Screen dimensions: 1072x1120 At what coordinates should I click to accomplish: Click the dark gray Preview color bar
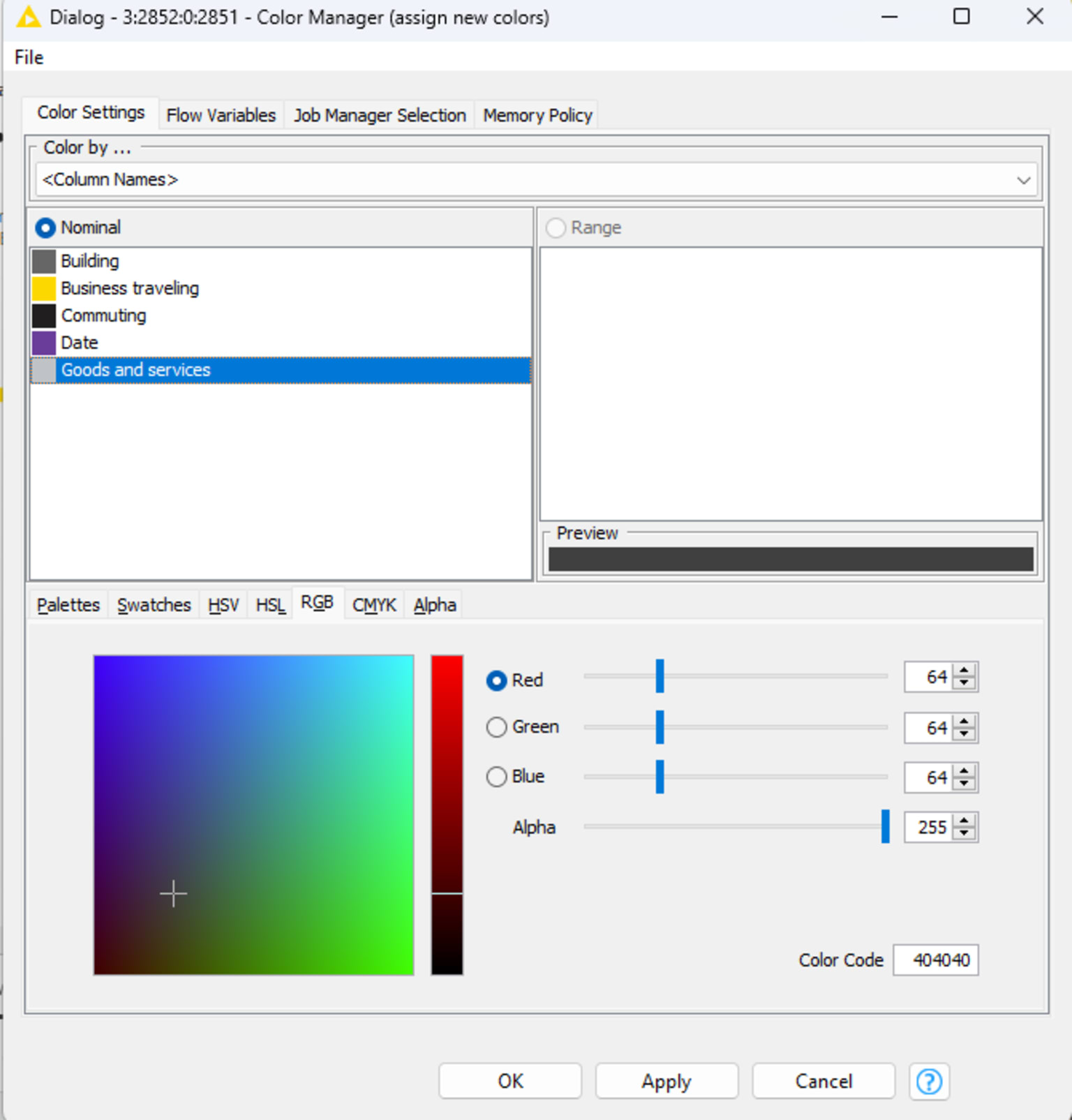[x=791, y=560]
